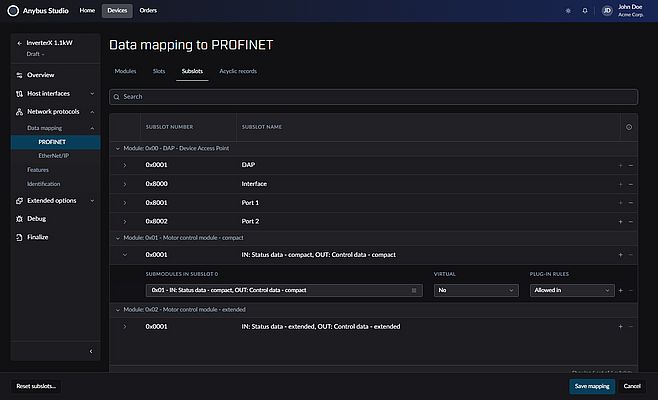Click the plus icon on the DAP row

[620, 164]
